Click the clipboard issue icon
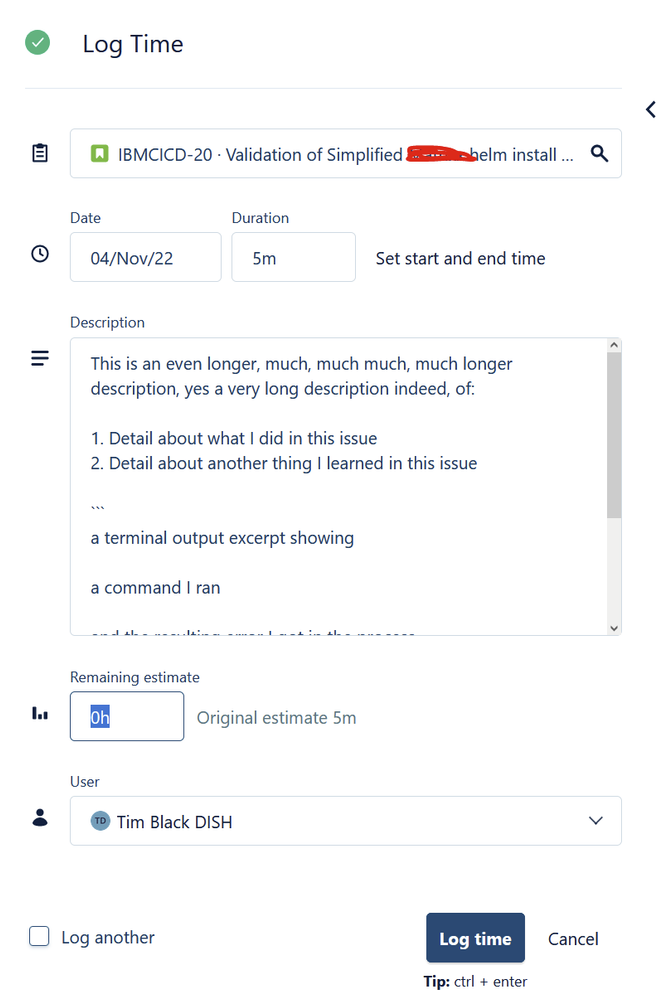 (40, 153)
